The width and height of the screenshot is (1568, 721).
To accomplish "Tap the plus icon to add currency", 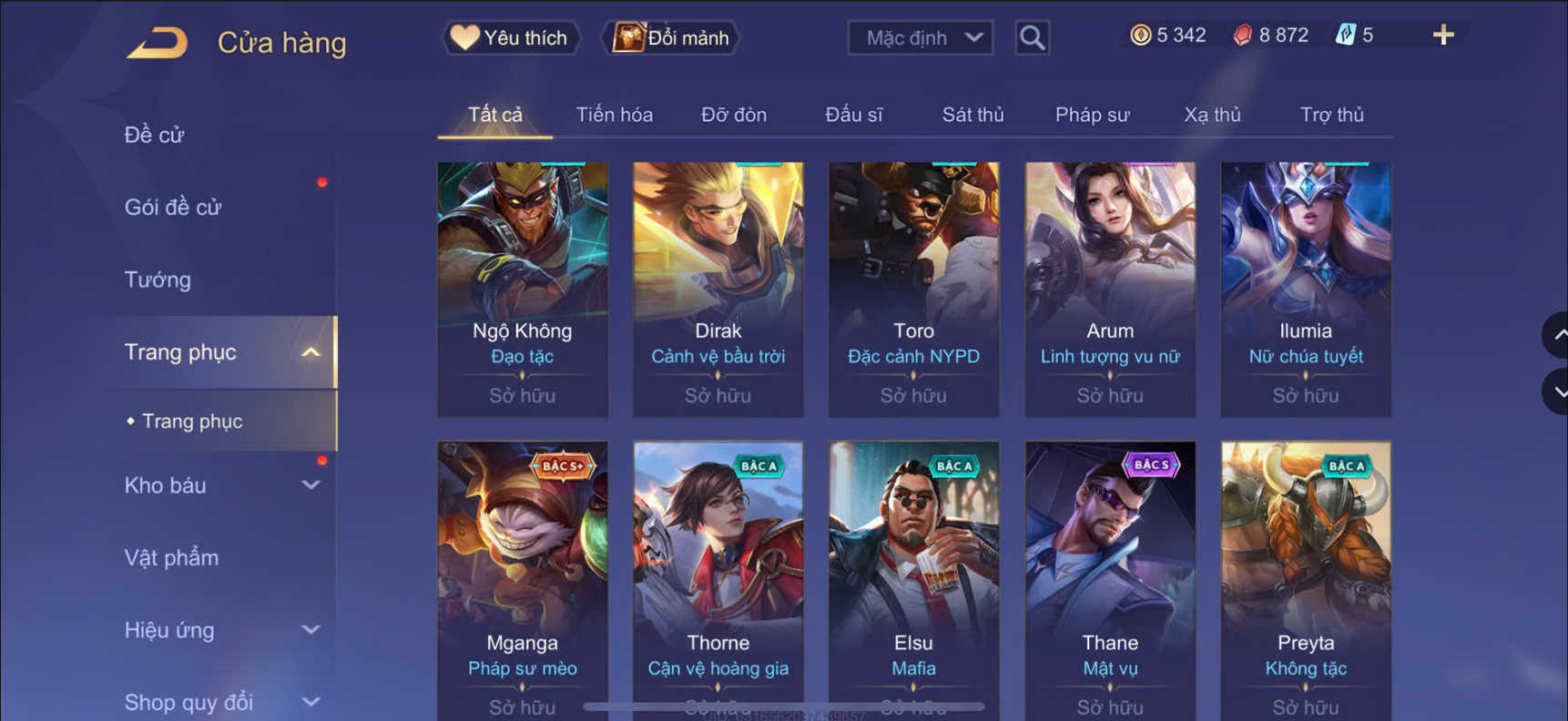I will [x=1443, y=36].
